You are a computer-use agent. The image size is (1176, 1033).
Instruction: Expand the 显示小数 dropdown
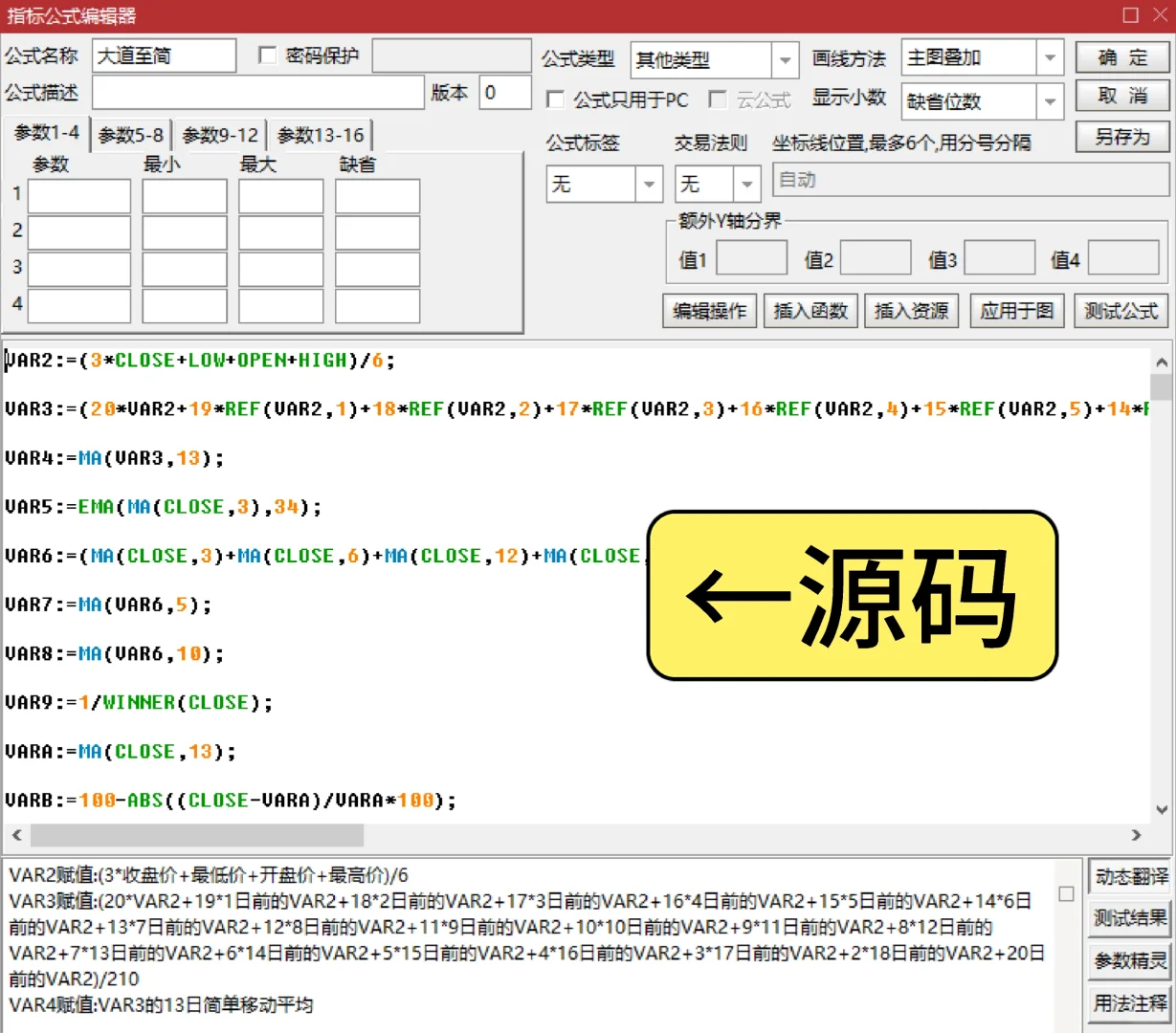pos(1050,101)
